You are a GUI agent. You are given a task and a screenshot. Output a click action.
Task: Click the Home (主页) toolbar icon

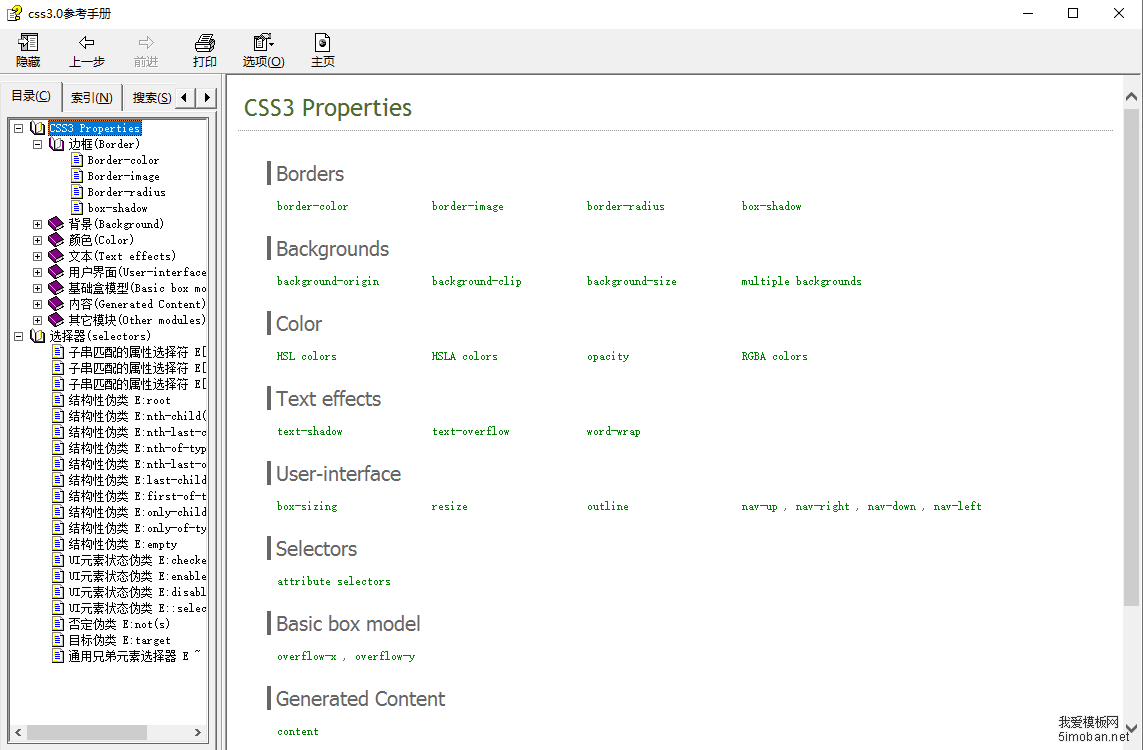[x=322, y=43]
